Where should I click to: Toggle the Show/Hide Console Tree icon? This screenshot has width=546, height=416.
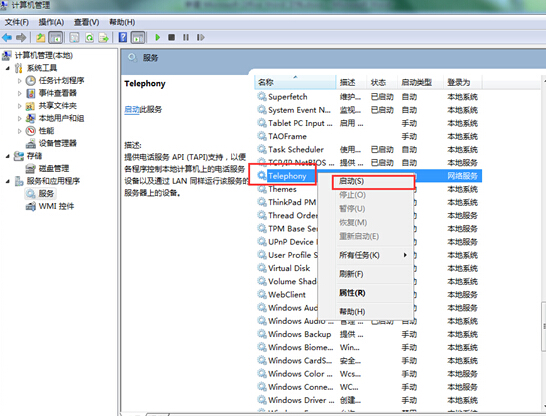tap(56, 37)
